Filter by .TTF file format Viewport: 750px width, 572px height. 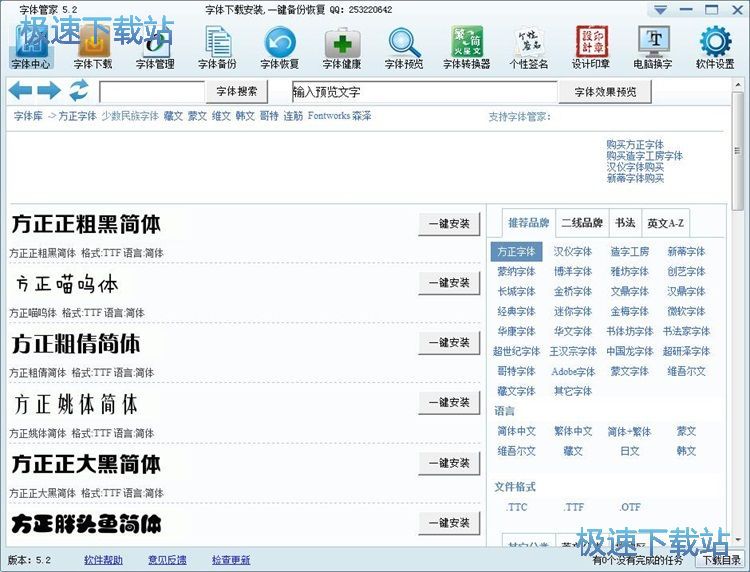(573, 507)
